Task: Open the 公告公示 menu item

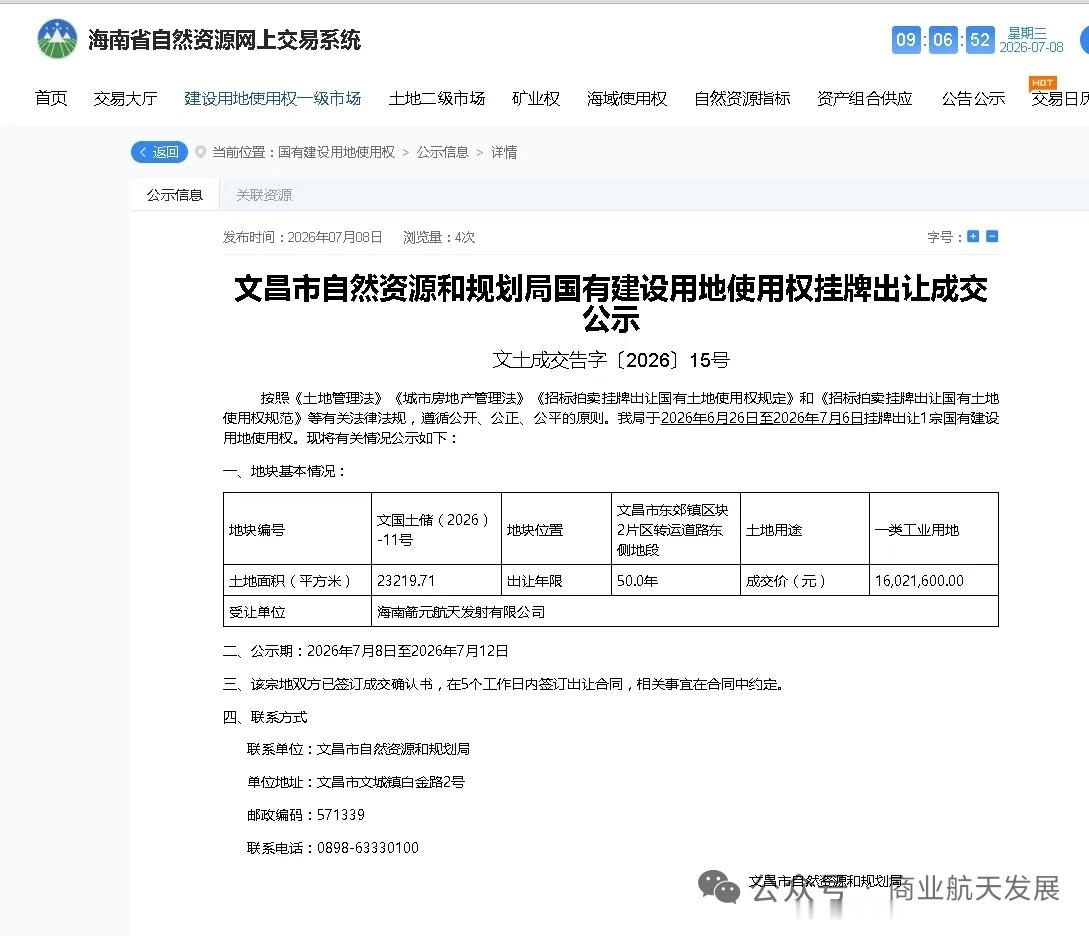Action: coord(973,99)
